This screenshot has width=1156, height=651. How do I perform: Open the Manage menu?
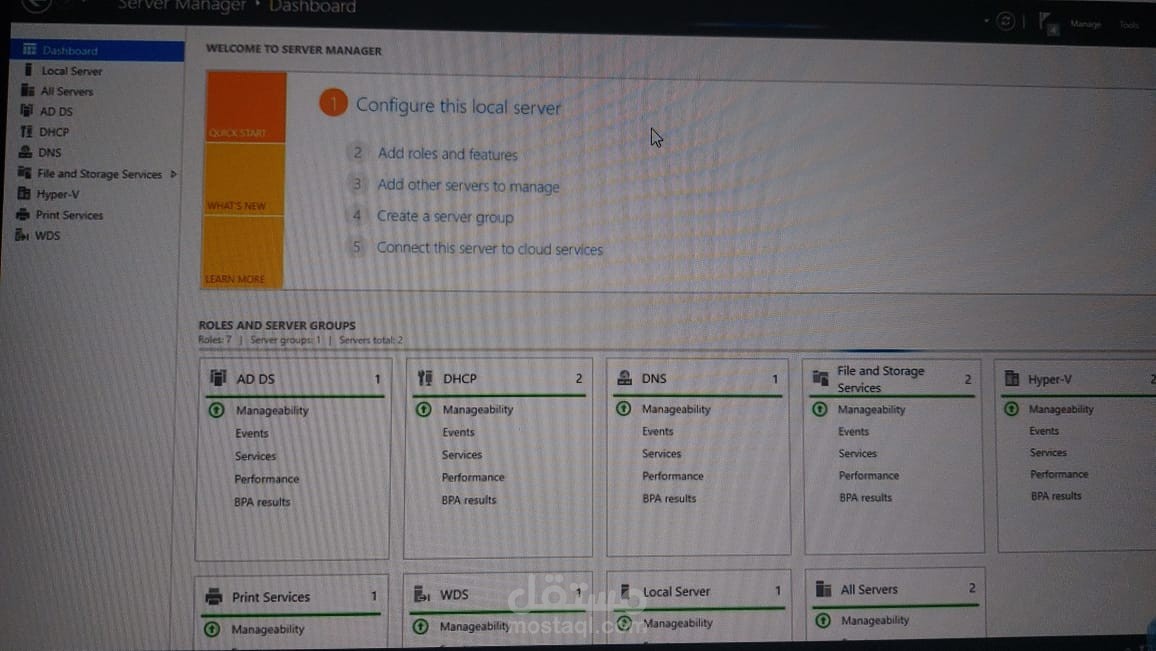(1085, 24)
